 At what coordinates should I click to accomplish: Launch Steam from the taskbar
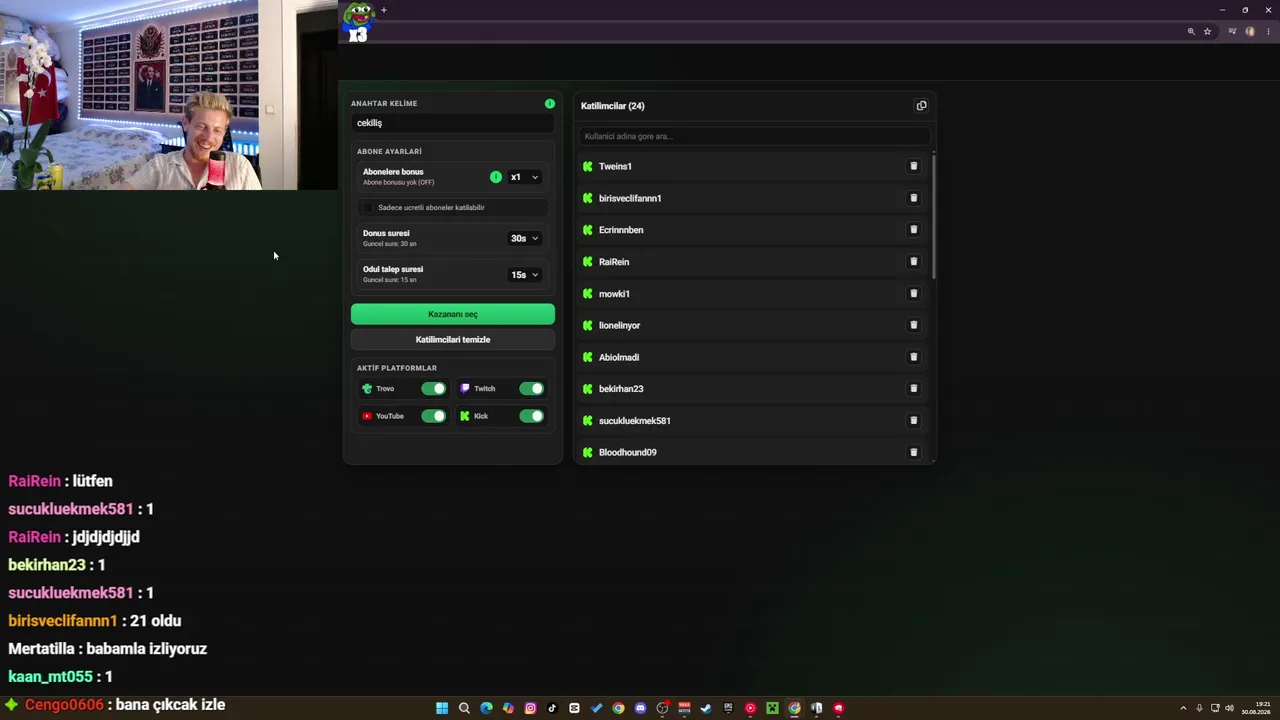pos(706,708)
